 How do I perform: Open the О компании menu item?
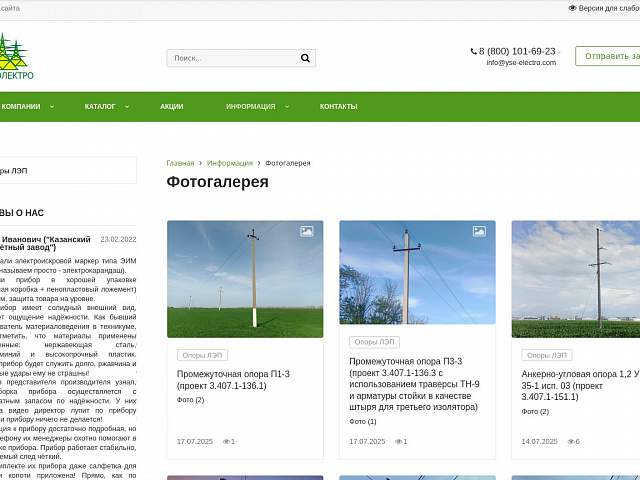click(x=20, y=107)
